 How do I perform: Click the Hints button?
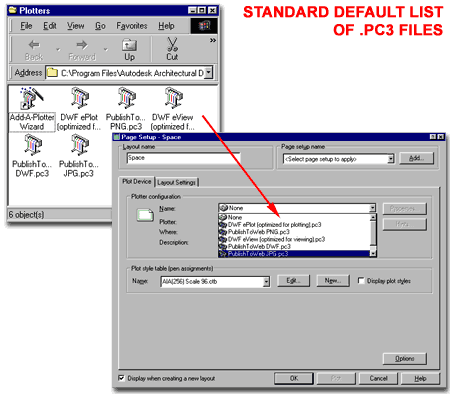tap(404, 224)
